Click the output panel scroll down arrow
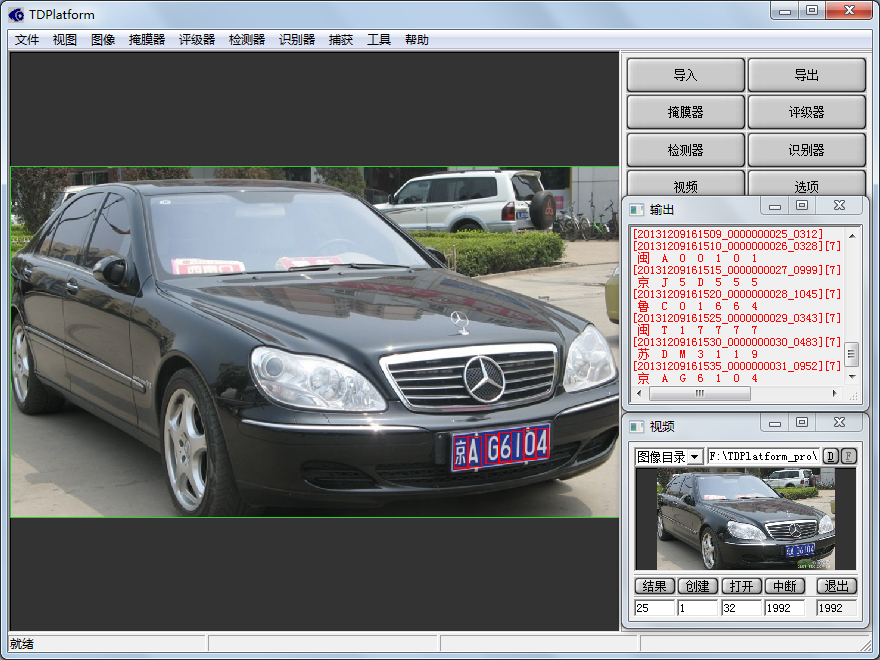Viewport: 880px width, 660px height. pyautogui.click(x=852, y=377)
